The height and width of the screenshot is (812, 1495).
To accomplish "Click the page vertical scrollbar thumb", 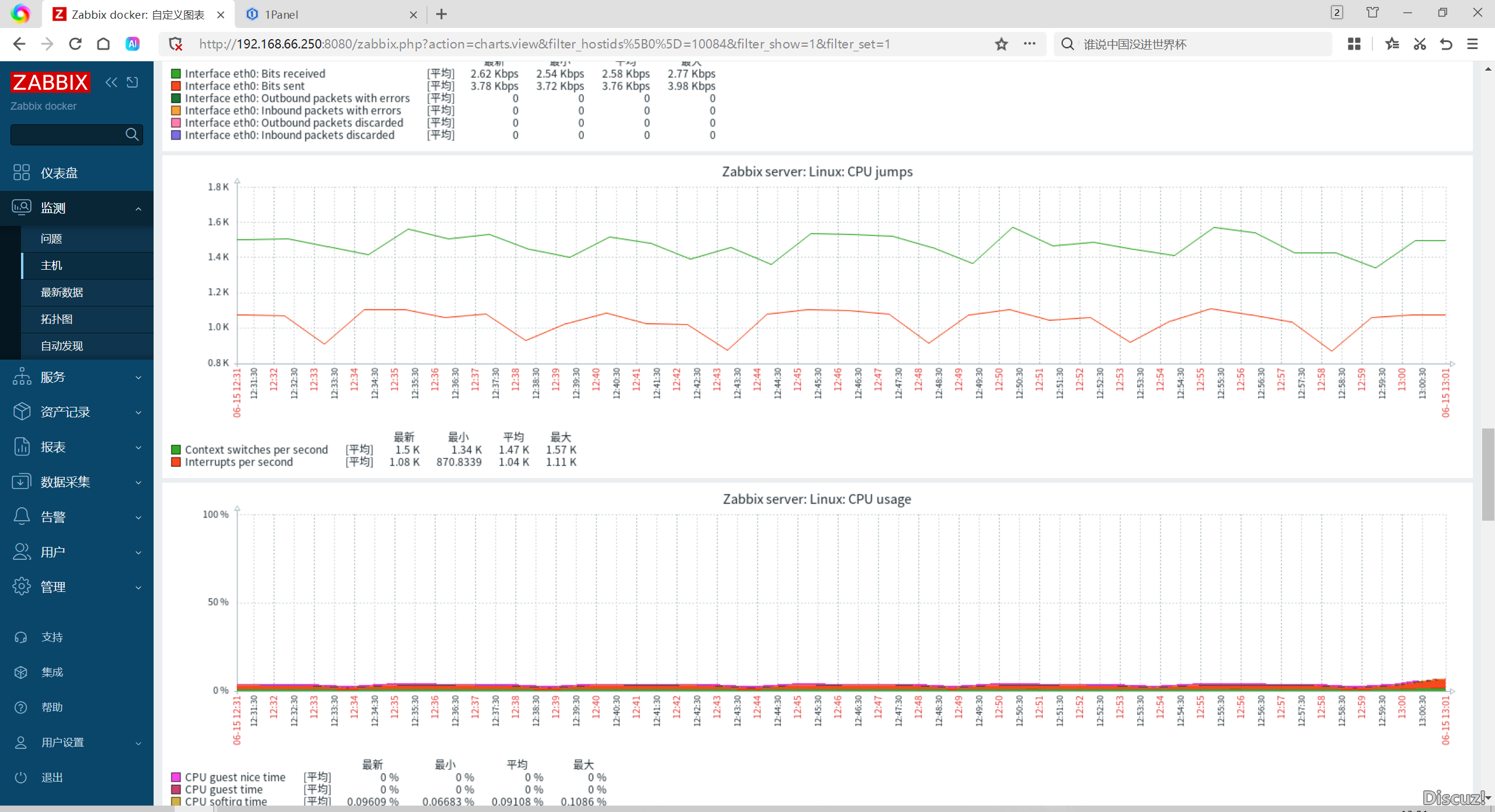I will pos(1488,474).
